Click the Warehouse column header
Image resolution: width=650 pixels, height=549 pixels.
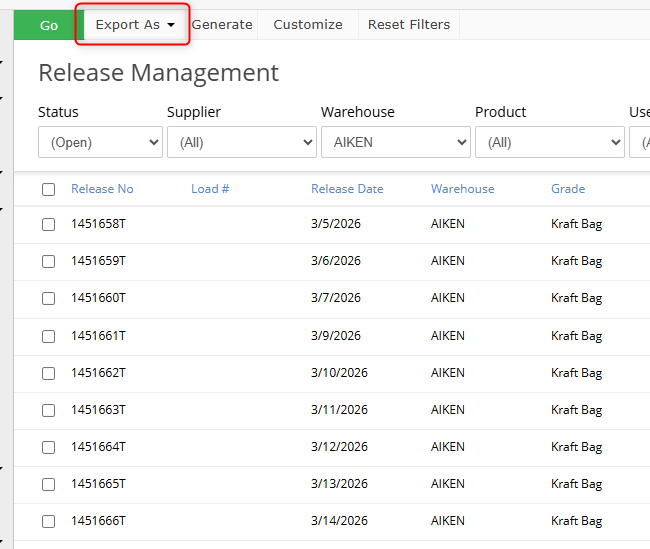click(462, 189)
